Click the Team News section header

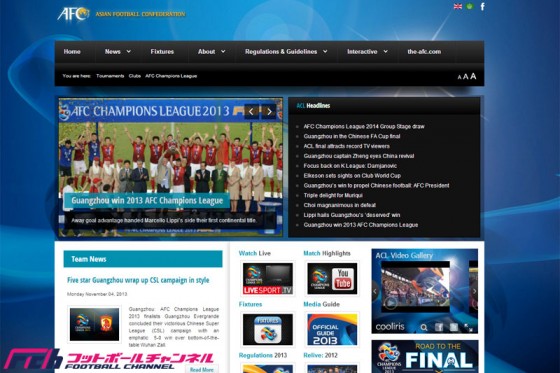coord(143,259)
